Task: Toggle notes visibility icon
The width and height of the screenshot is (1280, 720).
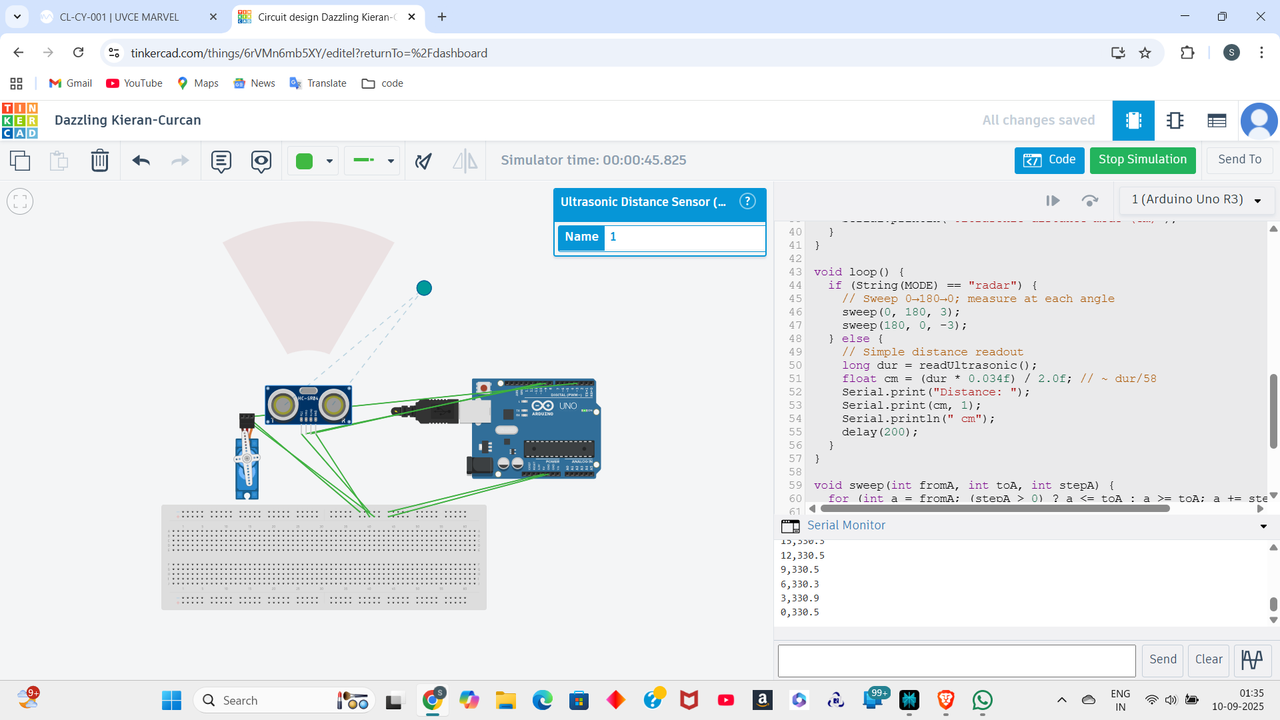Action: coord(261,160)
